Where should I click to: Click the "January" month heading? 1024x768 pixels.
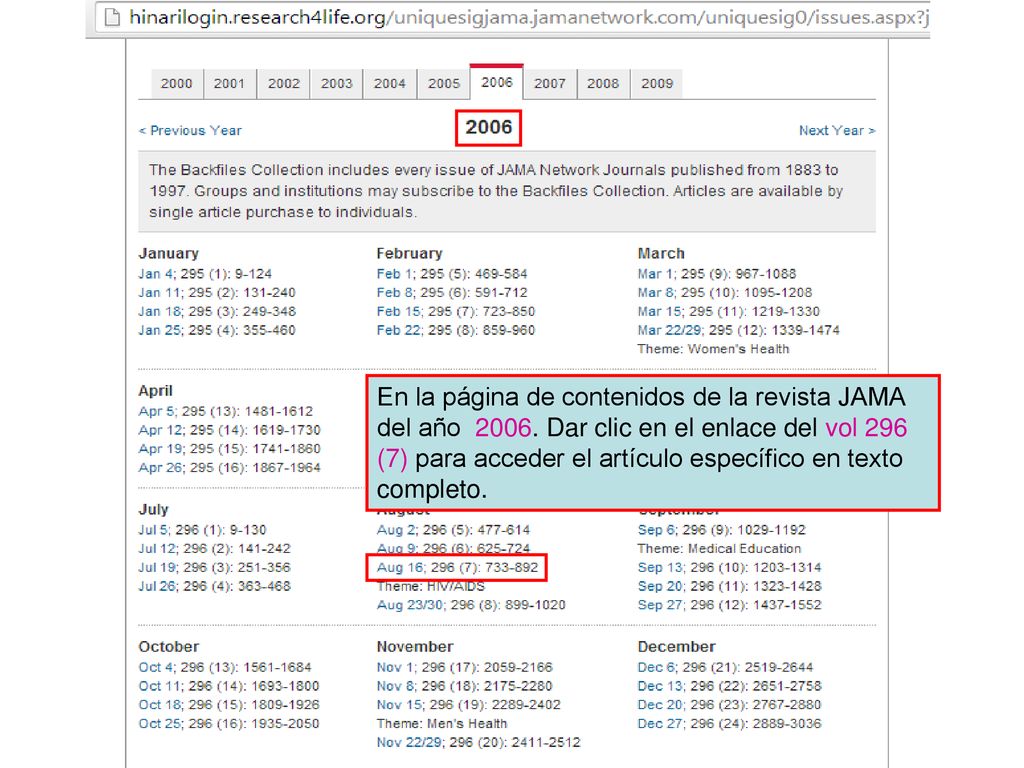(168, 253)
